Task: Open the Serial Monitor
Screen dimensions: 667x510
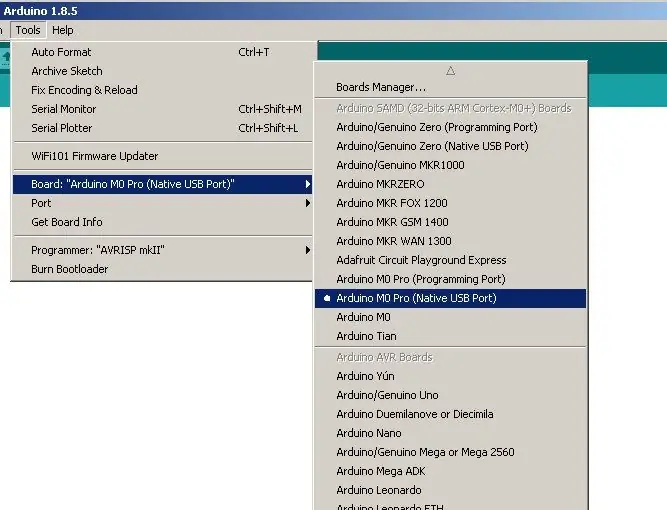Action: 162,109
